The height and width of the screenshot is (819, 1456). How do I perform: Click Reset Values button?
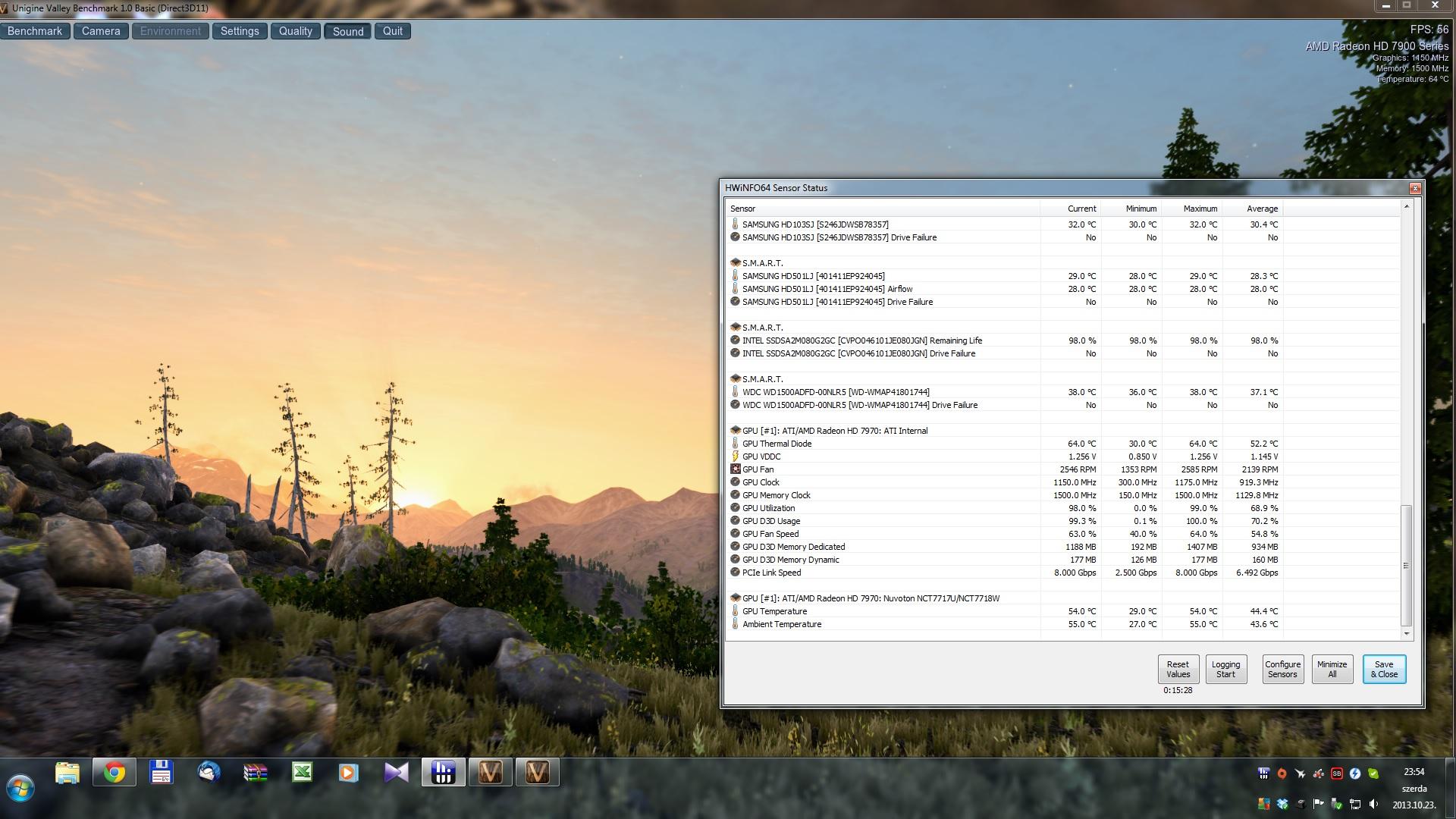click(x=1178, y=669)
